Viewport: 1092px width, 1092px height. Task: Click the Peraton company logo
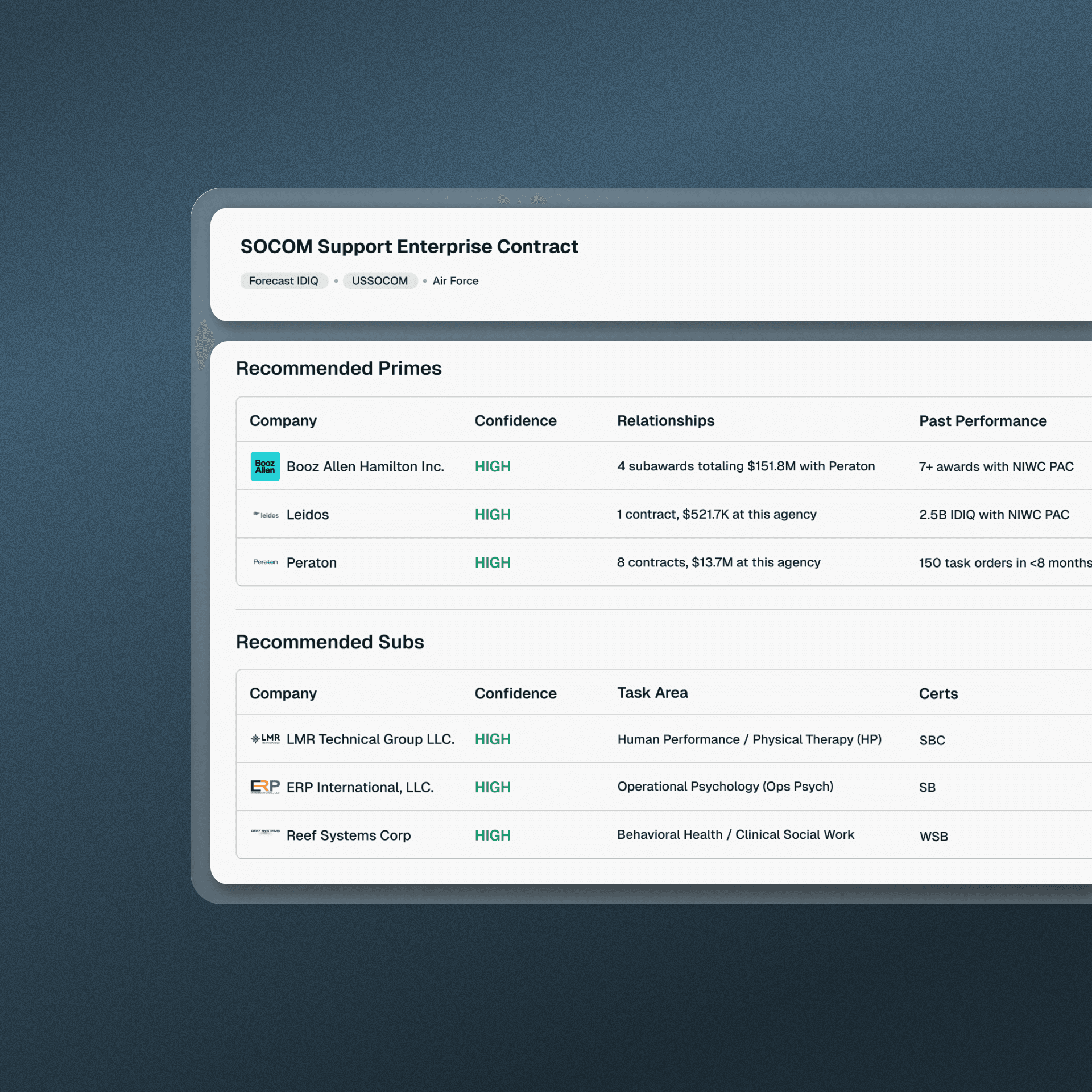265,562
